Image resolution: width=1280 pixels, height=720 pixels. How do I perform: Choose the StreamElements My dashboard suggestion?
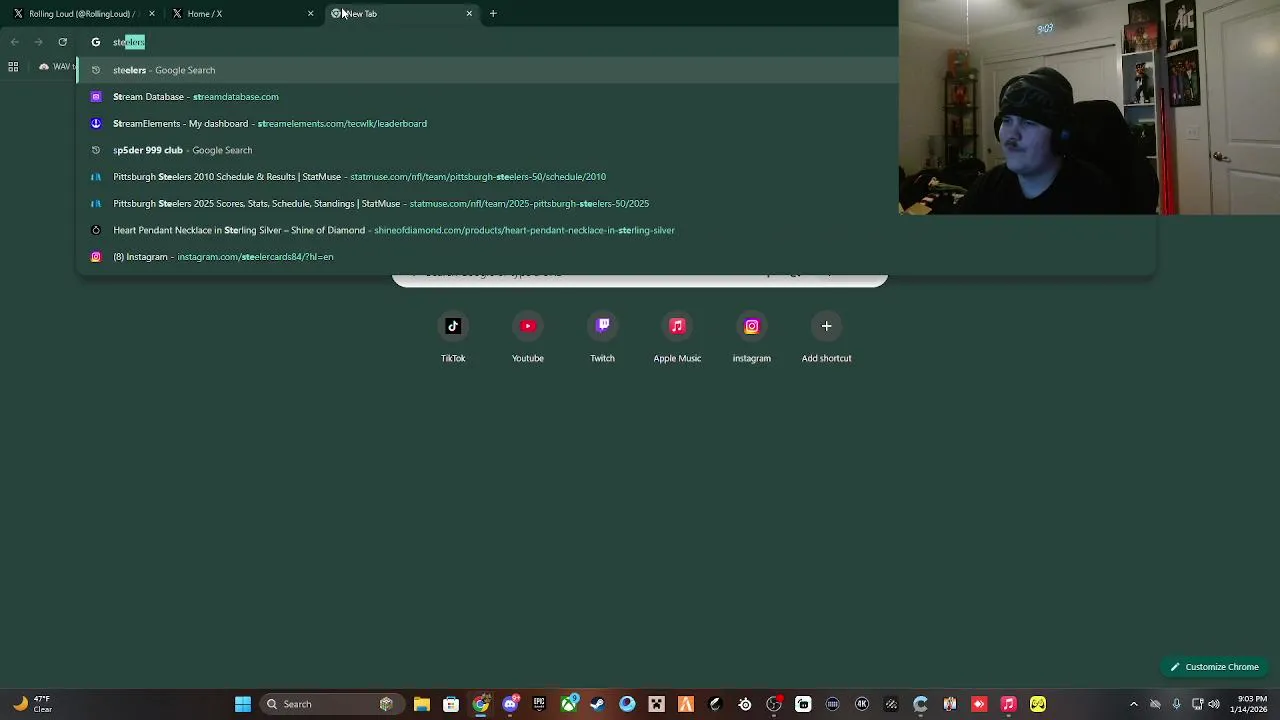615,124
